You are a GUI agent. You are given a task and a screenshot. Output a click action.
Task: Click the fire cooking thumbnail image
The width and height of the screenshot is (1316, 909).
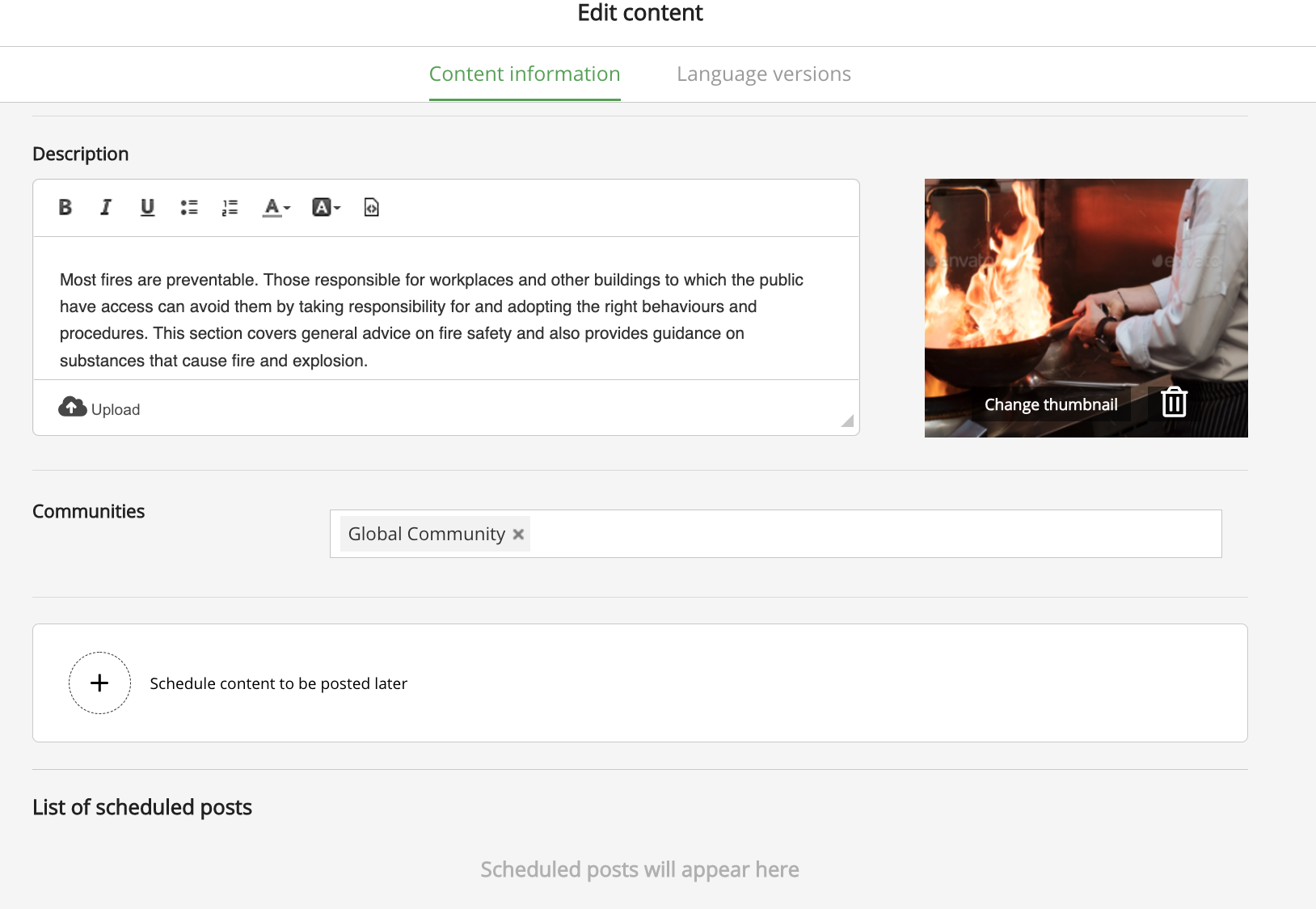pos(1086,283)
